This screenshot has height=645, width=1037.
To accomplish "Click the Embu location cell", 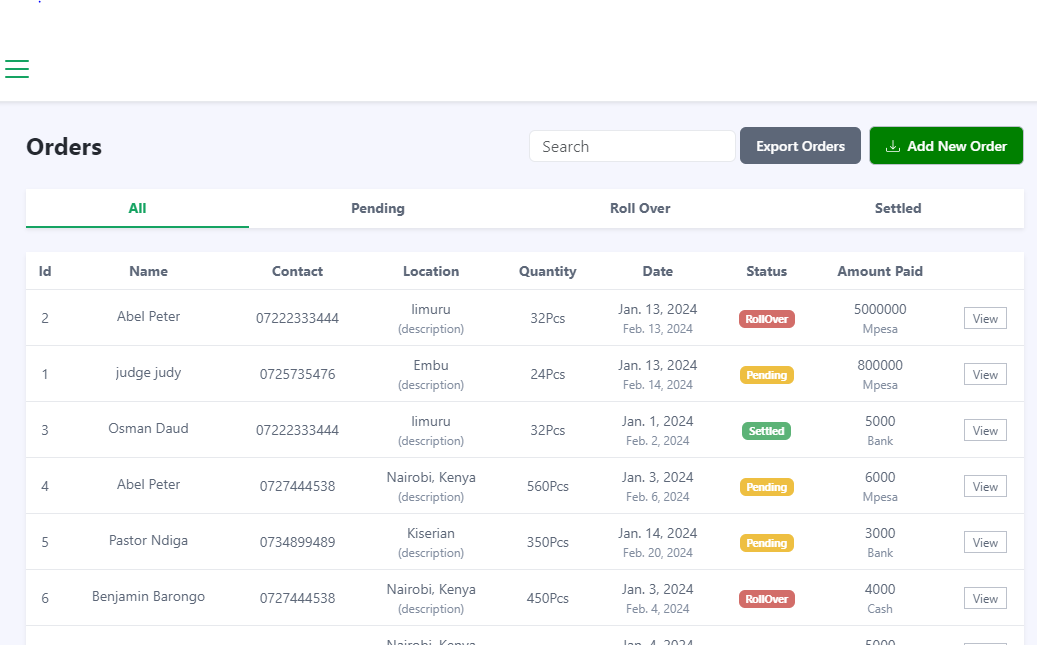I will tap(431, 365).
